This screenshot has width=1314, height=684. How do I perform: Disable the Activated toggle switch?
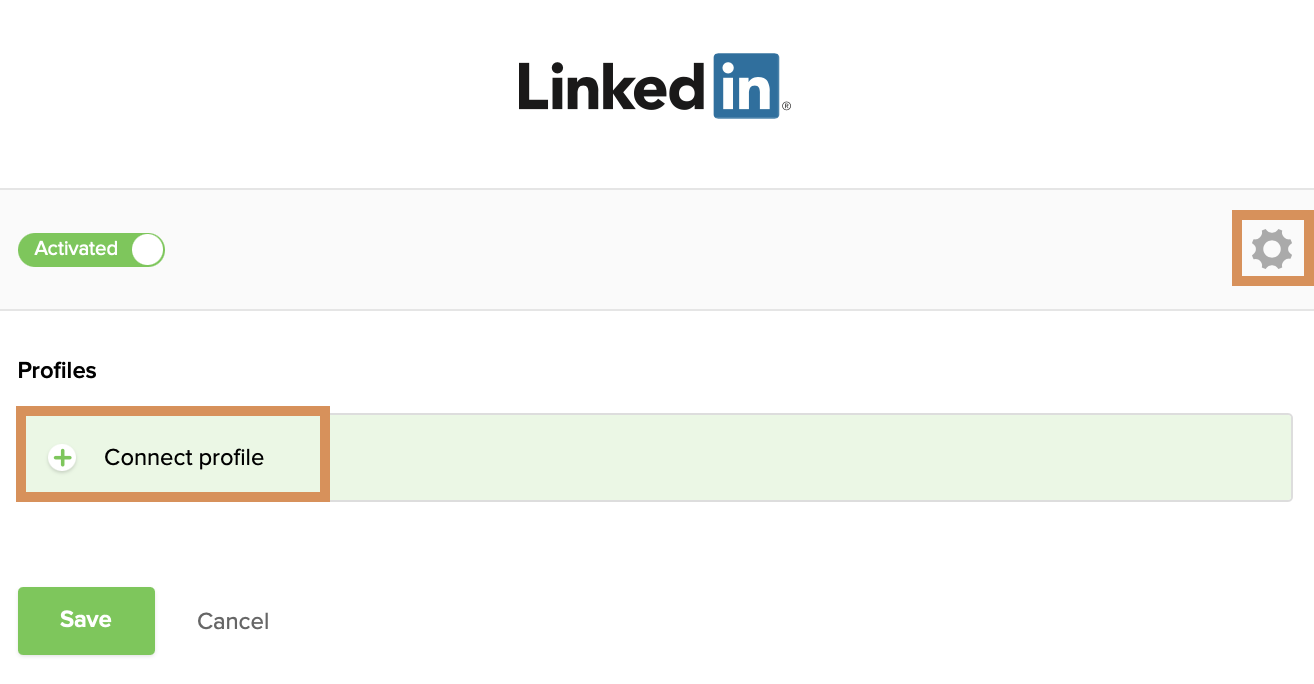(91, 249)
